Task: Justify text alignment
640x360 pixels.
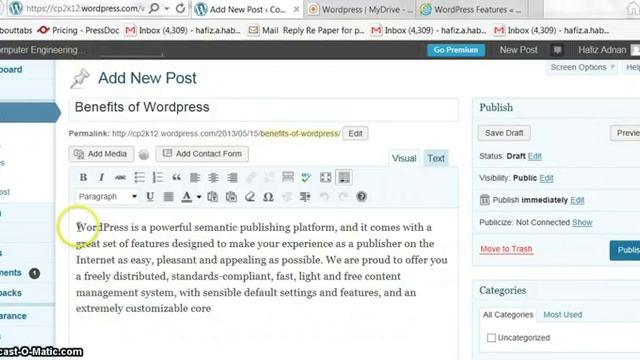Action: tap(168, 197)
